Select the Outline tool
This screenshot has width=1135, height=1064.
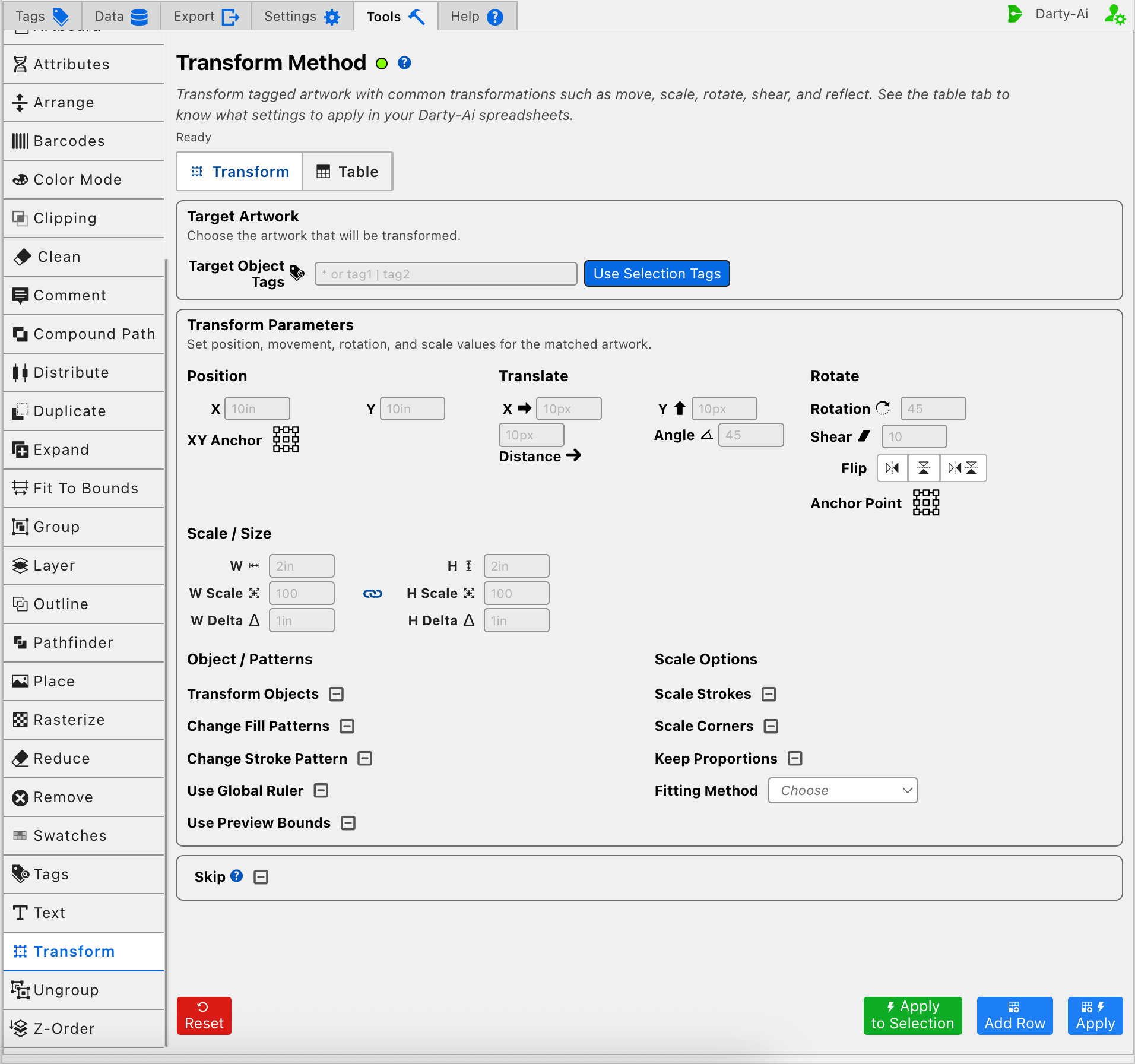84,604
